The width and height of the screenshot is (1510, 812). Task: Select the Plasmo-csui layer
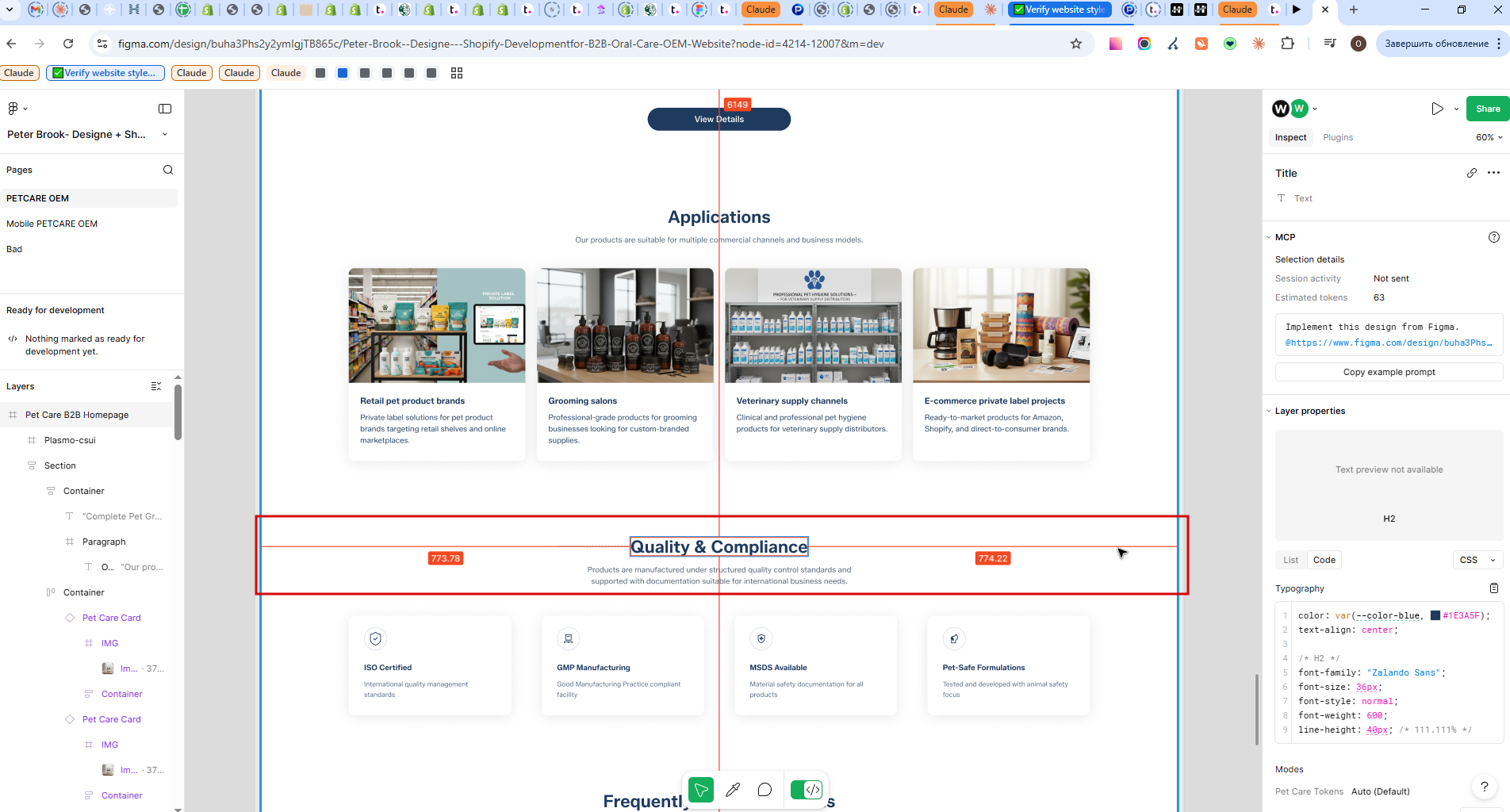(x=86, y=440)
